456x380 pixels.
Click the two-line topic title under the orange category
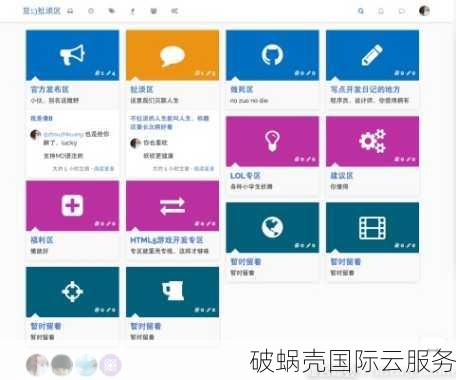(170, 122)
